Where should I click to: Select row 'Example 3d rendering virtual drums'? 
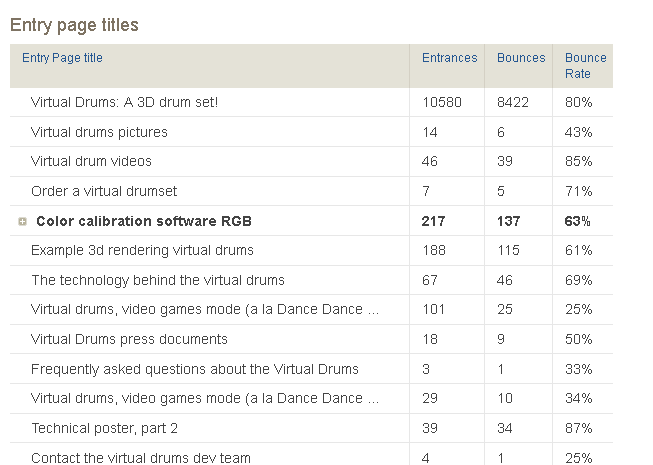pos(312,251)
